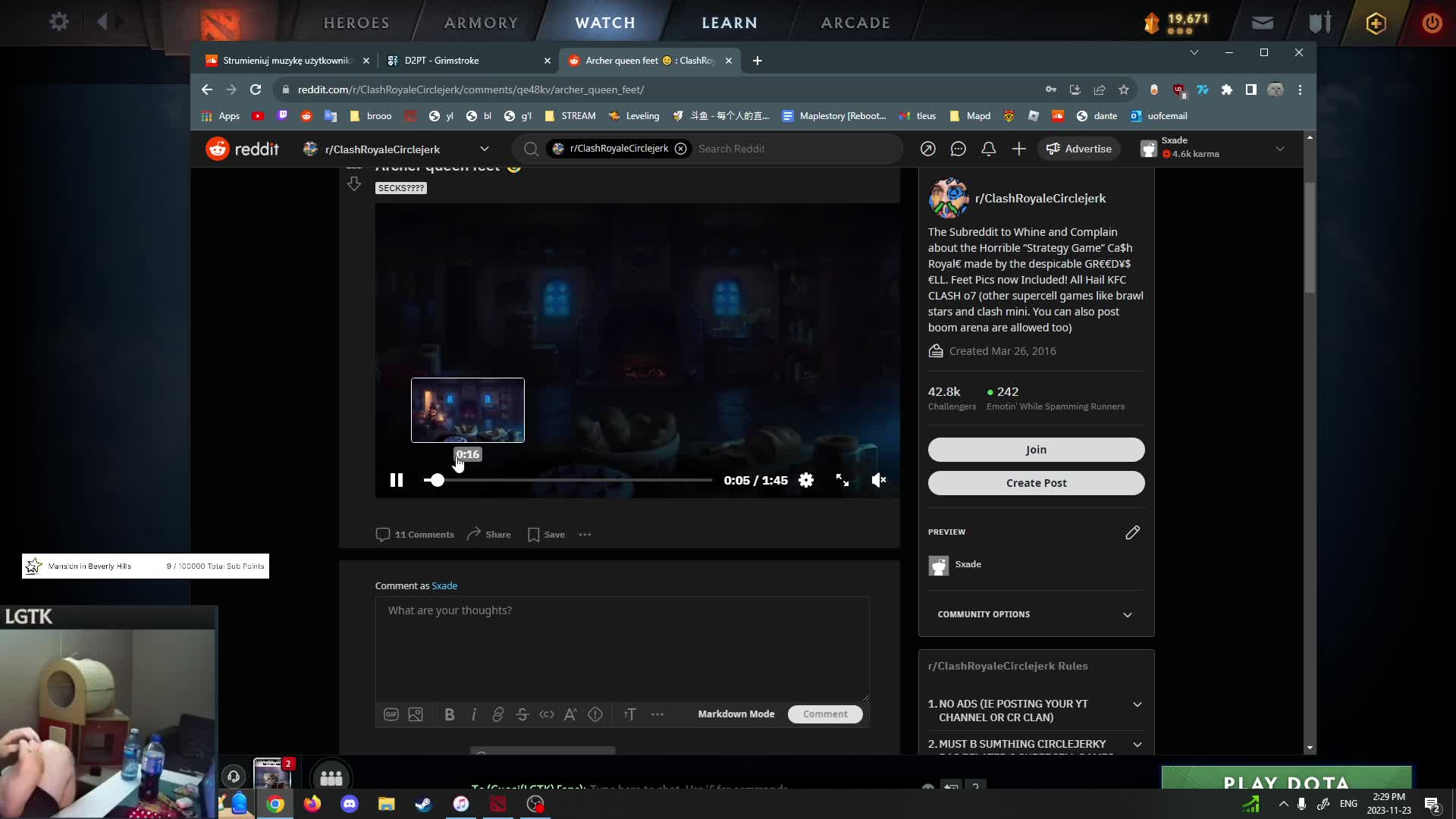Image resolution: width=1456 pixels, height=819 pixels.
Task: Insert a link in comment editor
Action: point(497,714)
